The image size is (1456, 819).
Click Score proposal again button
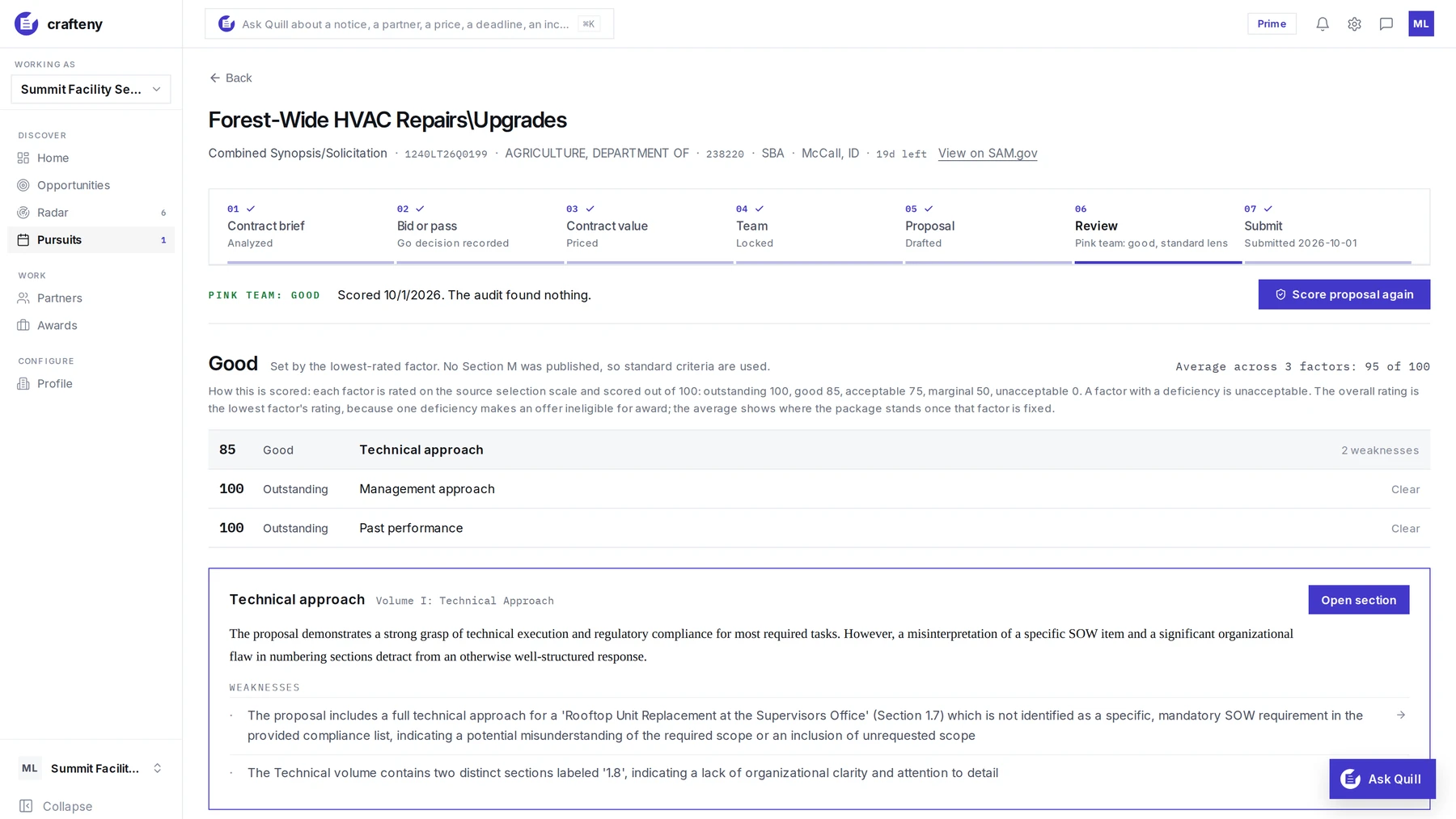click(1344, 294)
